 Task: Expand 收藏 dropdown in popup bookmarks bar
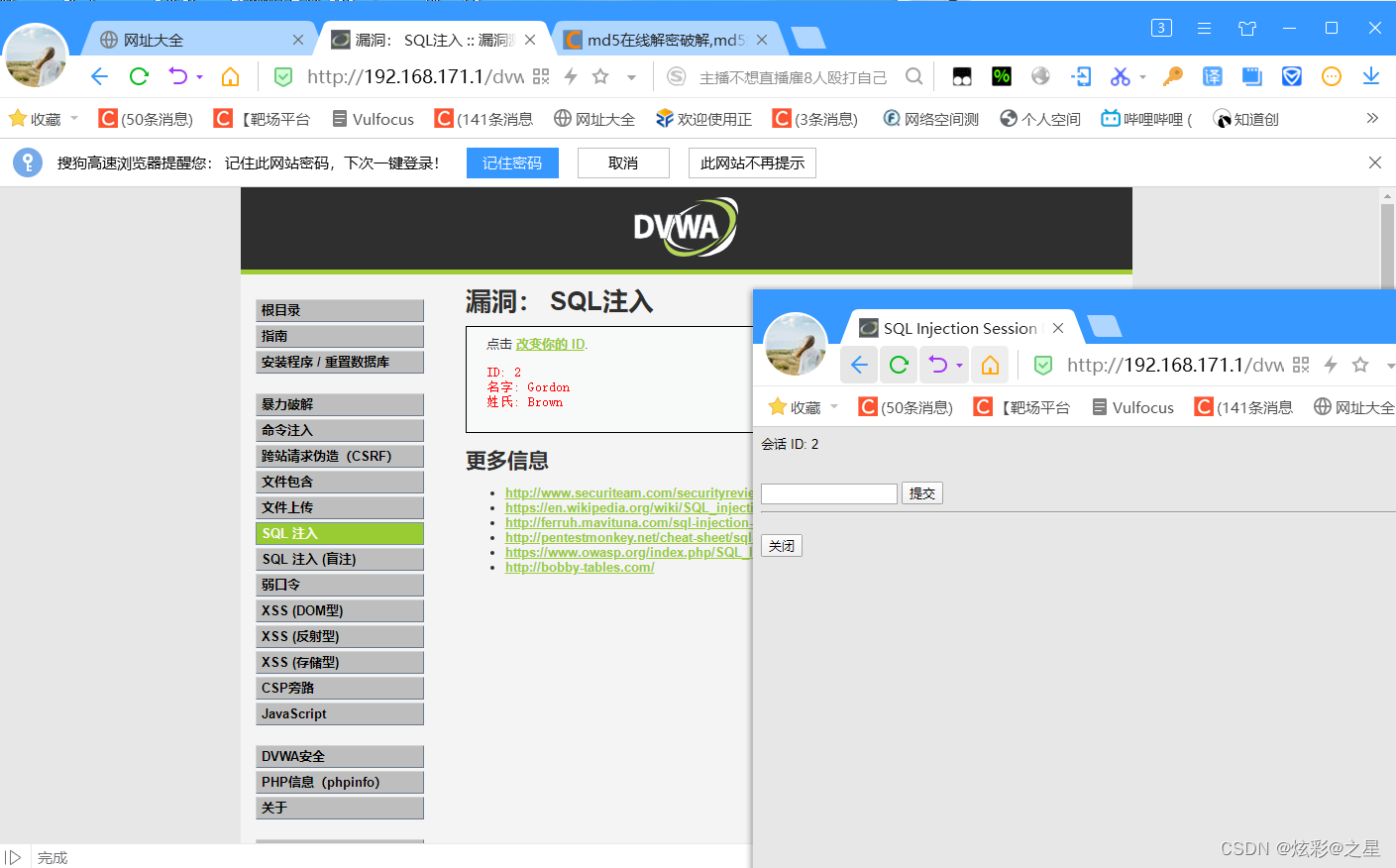(834, 406)
